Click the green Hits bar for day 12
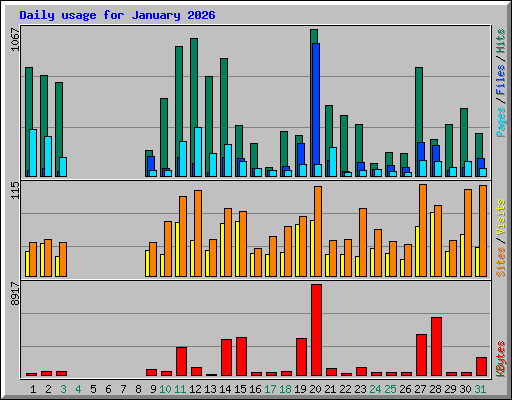Screen dimensions: 512x400 click(x=194, y=83)
